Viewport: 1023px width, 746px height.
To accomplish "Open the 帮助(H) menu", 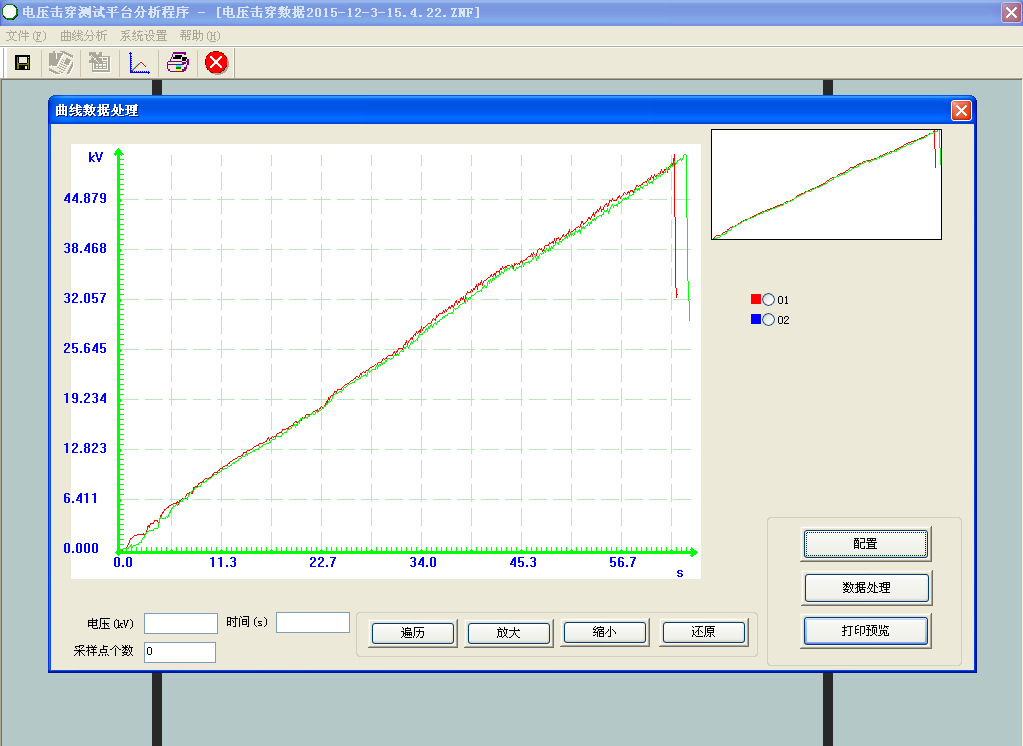I will coord(200,36).
